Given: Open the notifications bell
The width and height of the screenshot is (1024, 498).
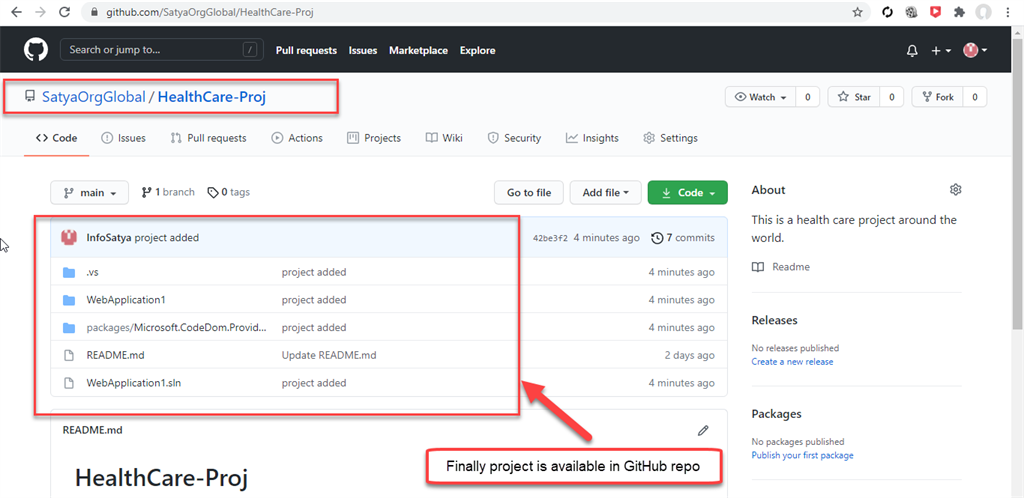Looking at the screenshot, I should pos(912,51).
